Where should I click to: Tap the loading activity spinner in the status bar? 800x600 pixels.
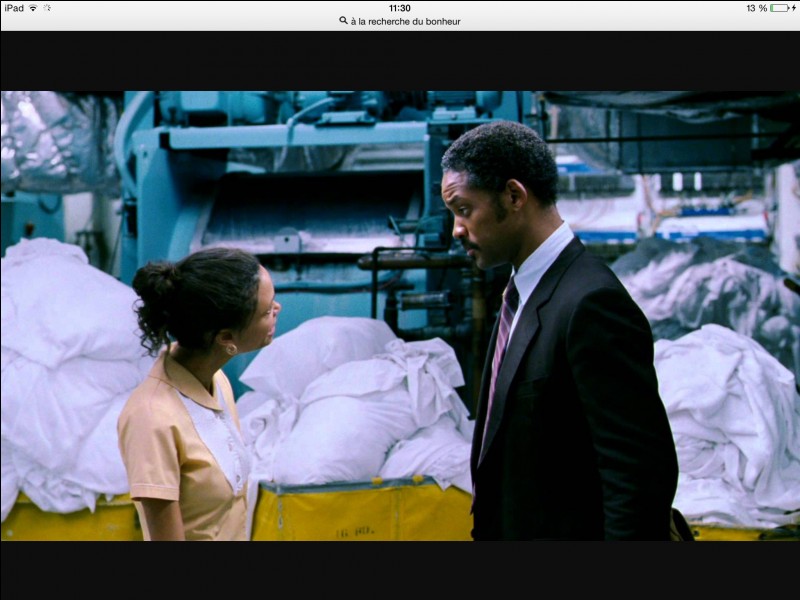click(x=47, y=8)
